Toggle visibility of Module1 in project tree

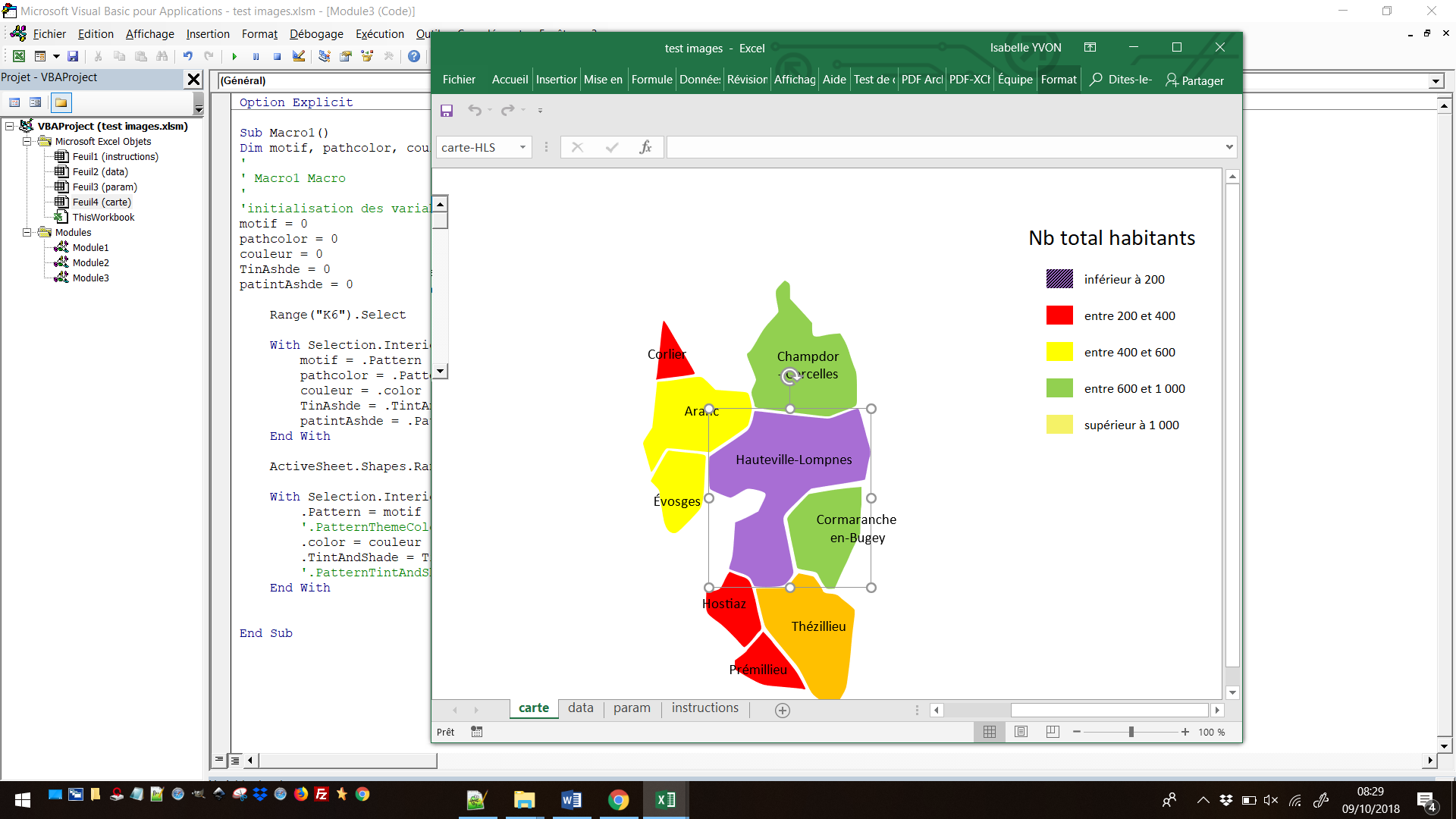89,247
